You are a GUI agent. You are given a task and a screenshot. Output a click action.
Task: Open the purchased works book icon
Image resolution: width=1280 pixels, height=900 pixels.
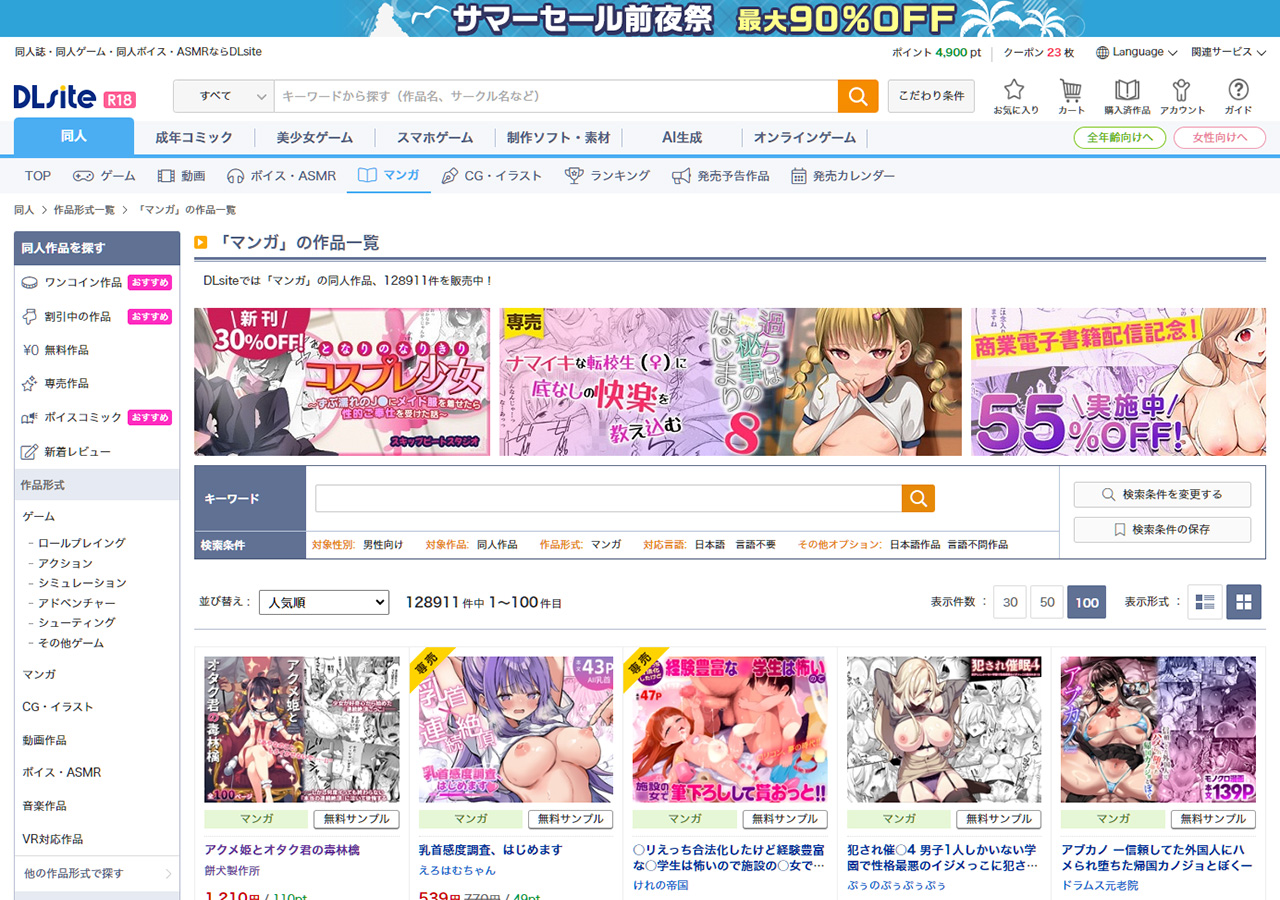coord(1127,96)
